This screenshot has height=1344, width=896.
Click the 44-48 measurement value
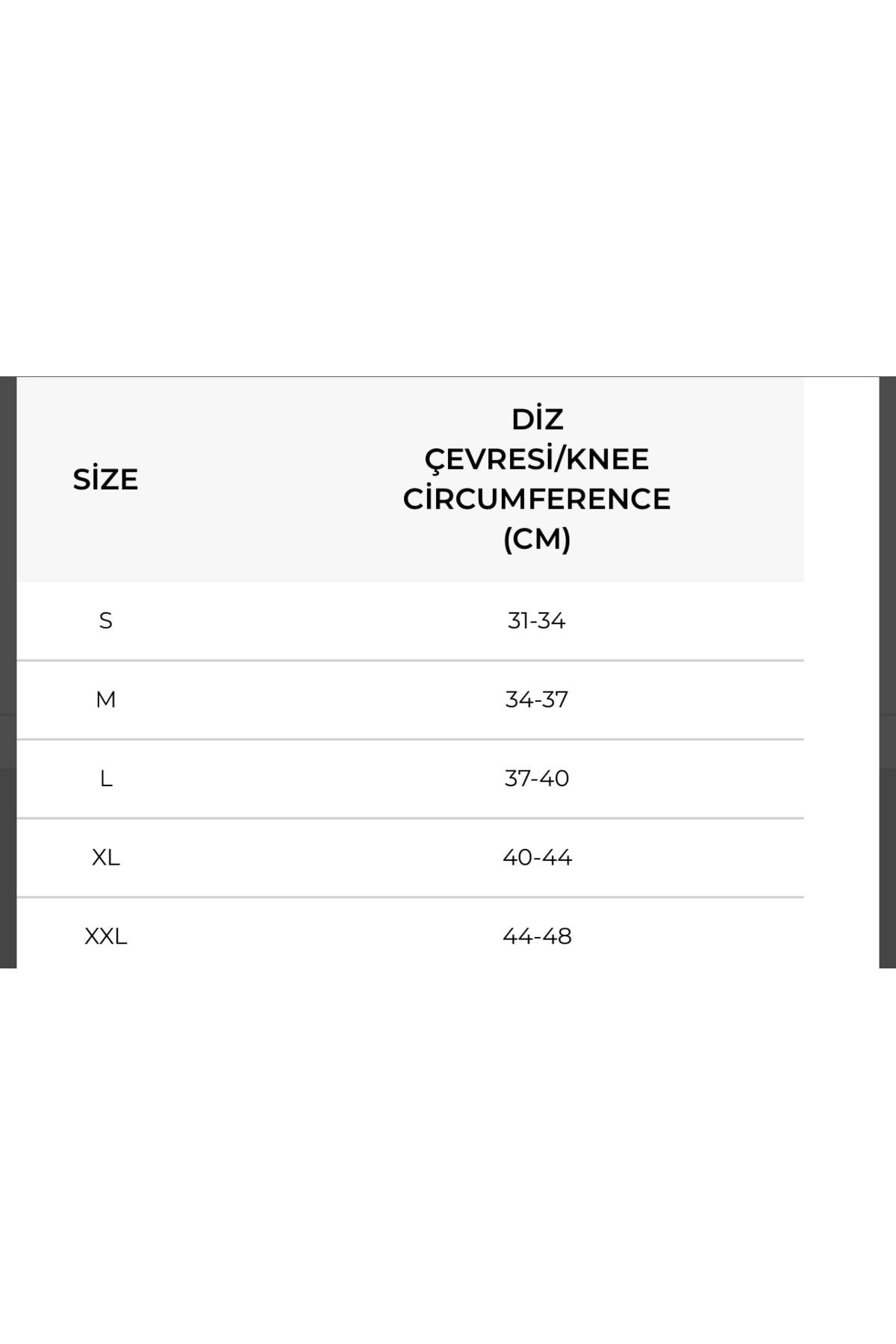point(537,936)
